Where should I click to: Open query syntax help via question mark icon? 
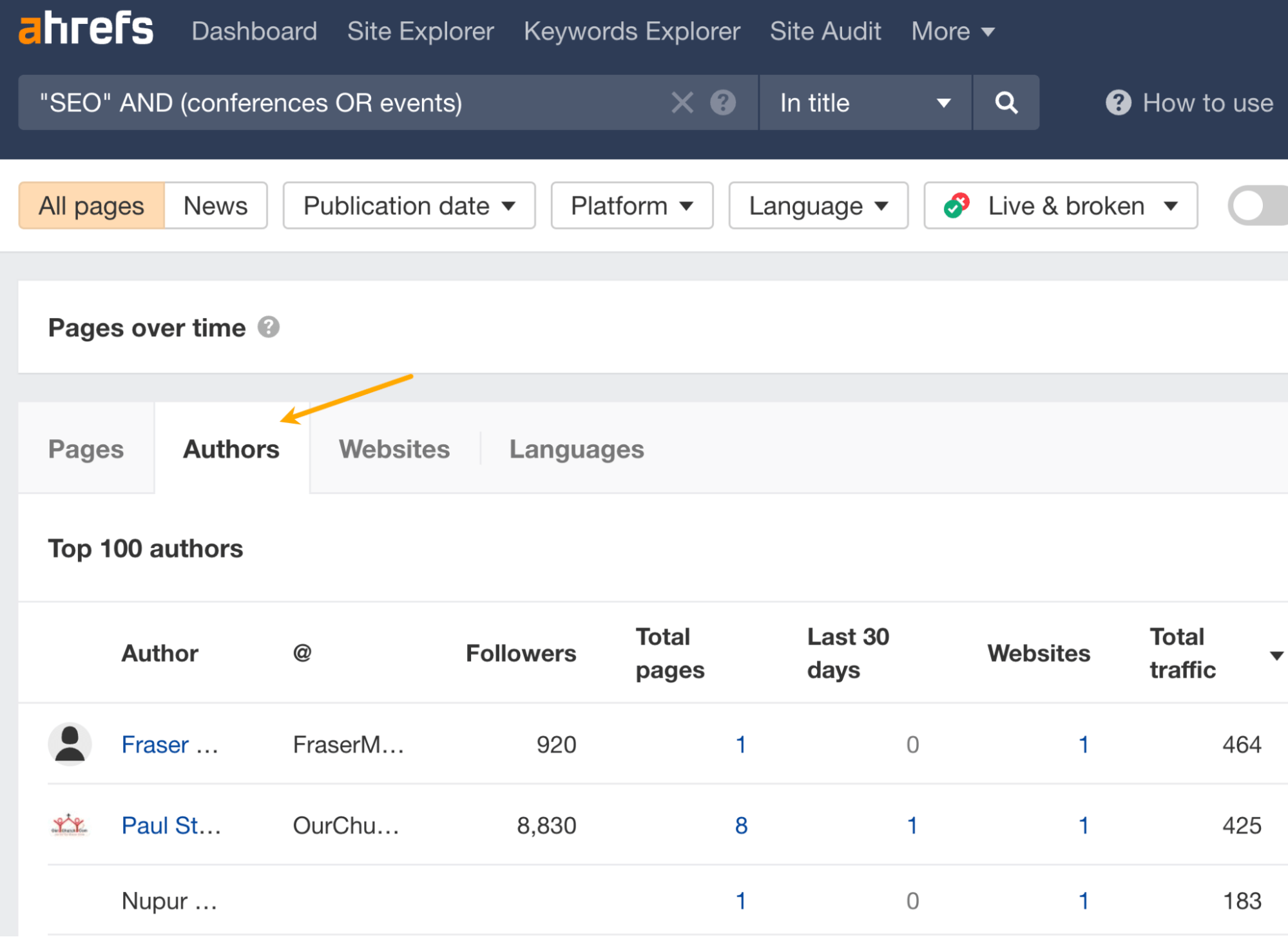coord(723,102)
